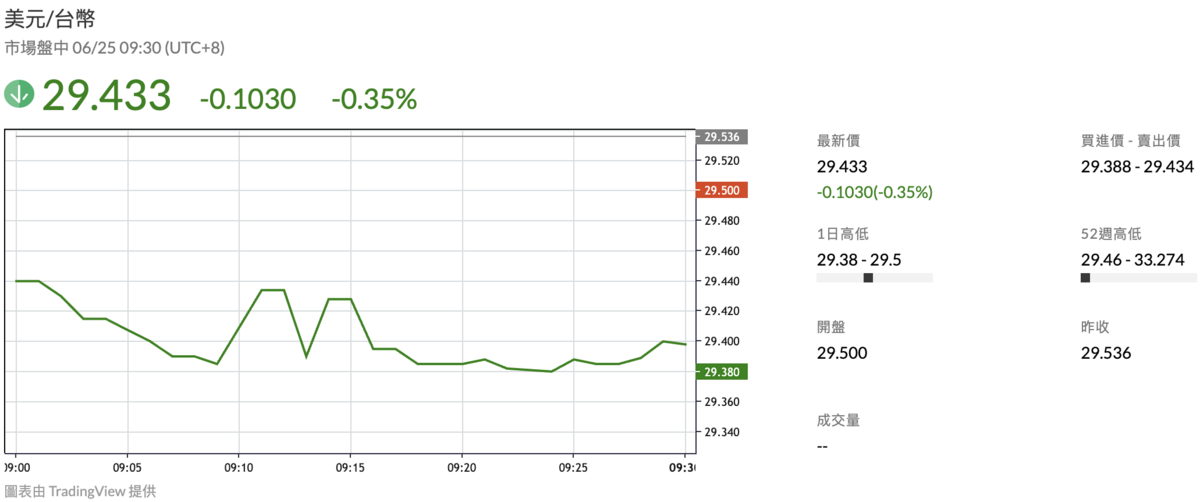
Task: Click the -0.1030 change in the header
Action: pos(248,99)
